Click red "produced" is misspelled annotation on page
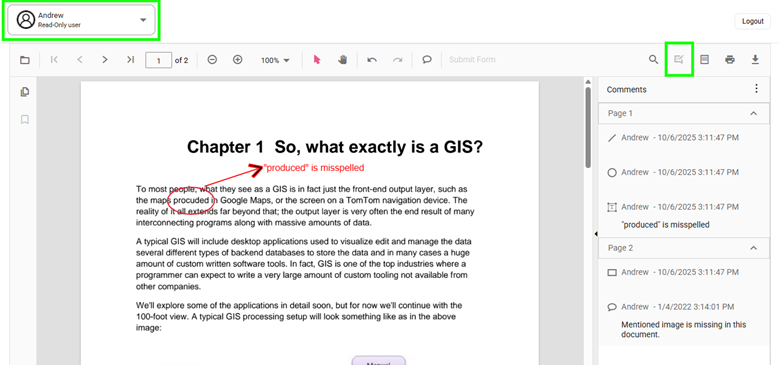This screenshot has width=779, height=365. 314,168
